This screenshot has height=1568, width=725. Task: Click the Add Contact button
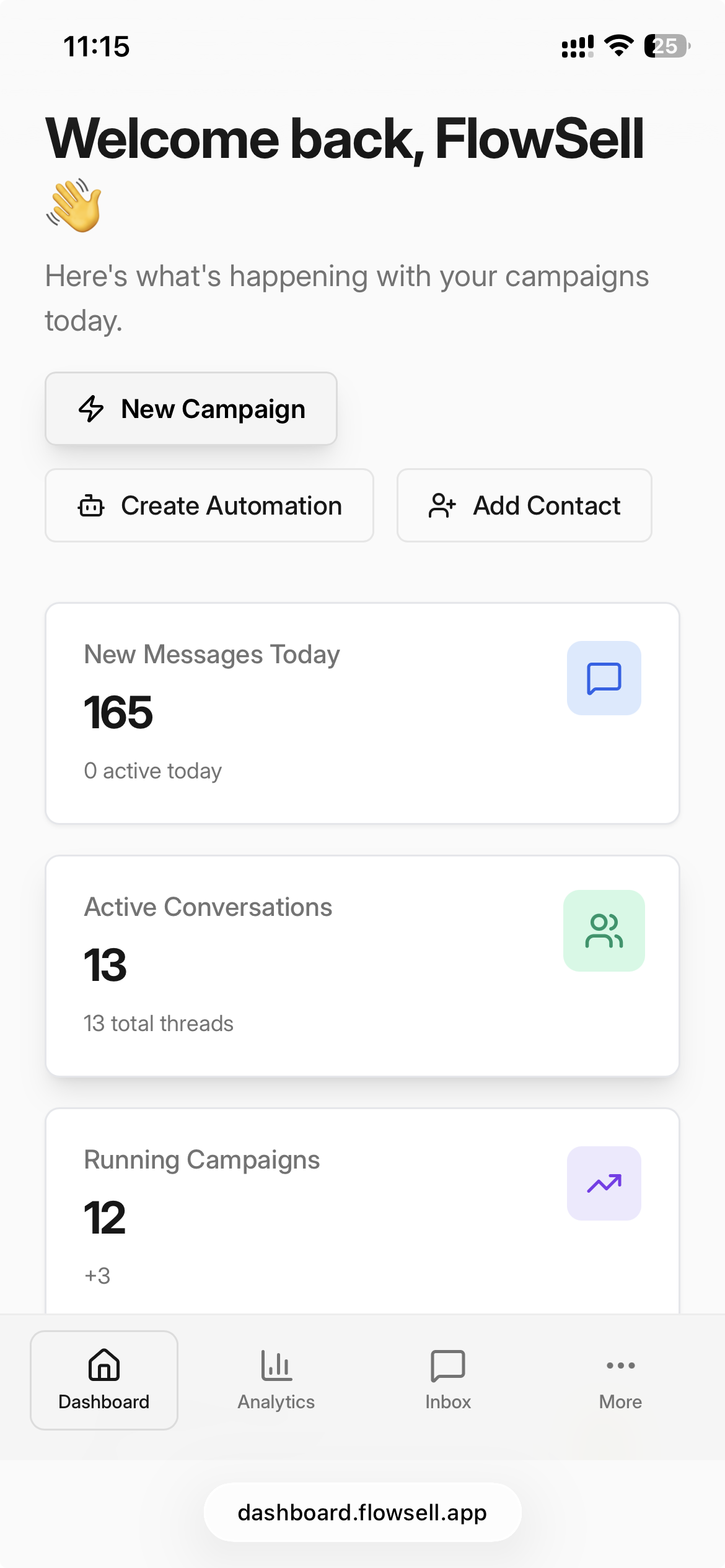tap(524, 505)
